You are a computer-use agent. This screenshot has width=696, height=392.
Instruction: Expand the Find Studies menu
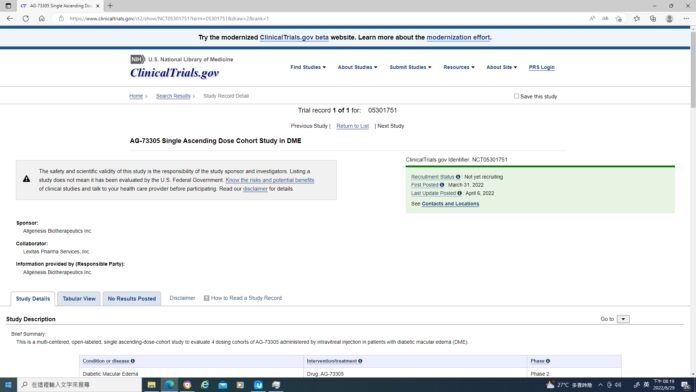308,67
